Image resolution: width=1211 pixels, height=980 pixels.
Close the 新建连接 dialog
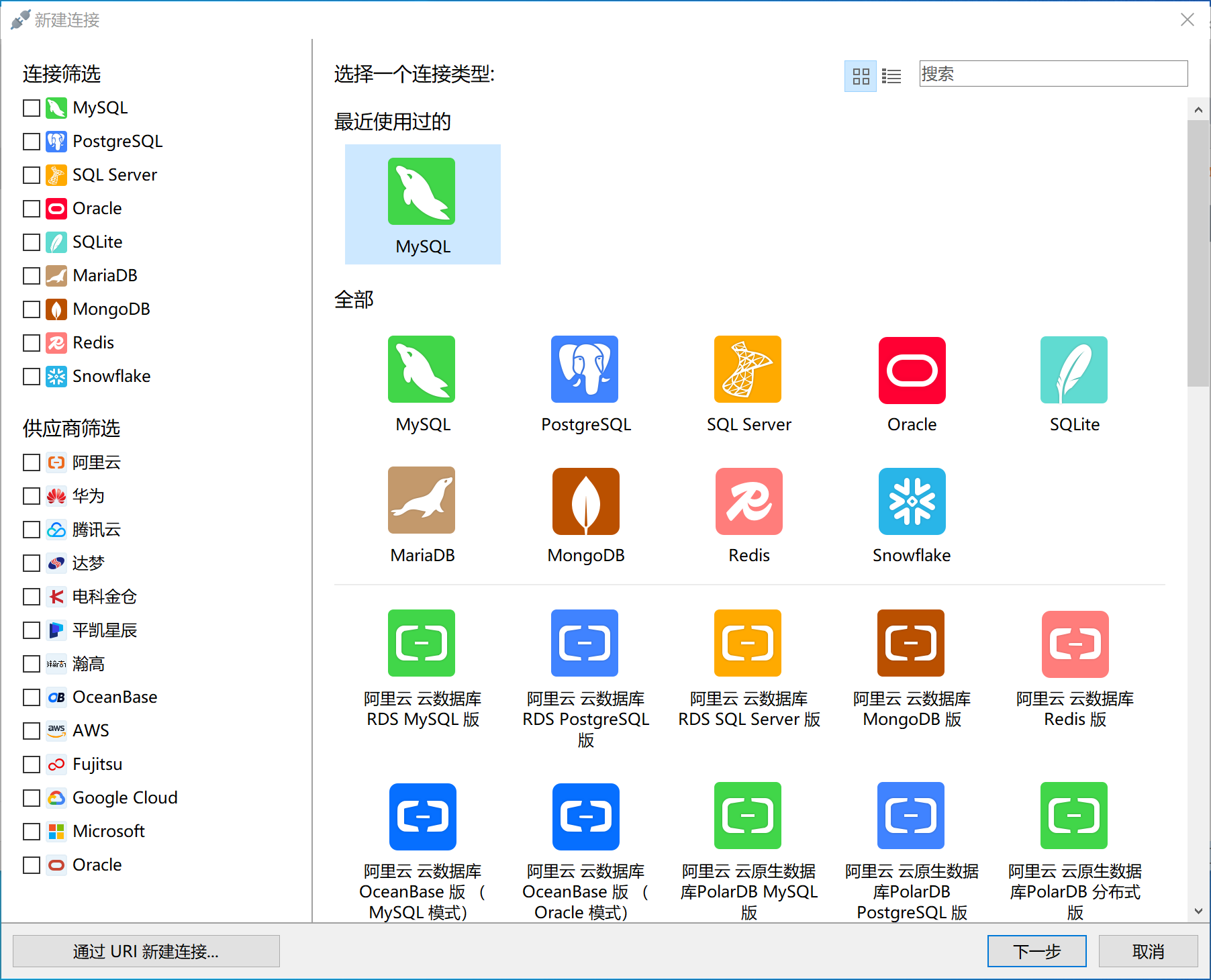(1188, 19)
